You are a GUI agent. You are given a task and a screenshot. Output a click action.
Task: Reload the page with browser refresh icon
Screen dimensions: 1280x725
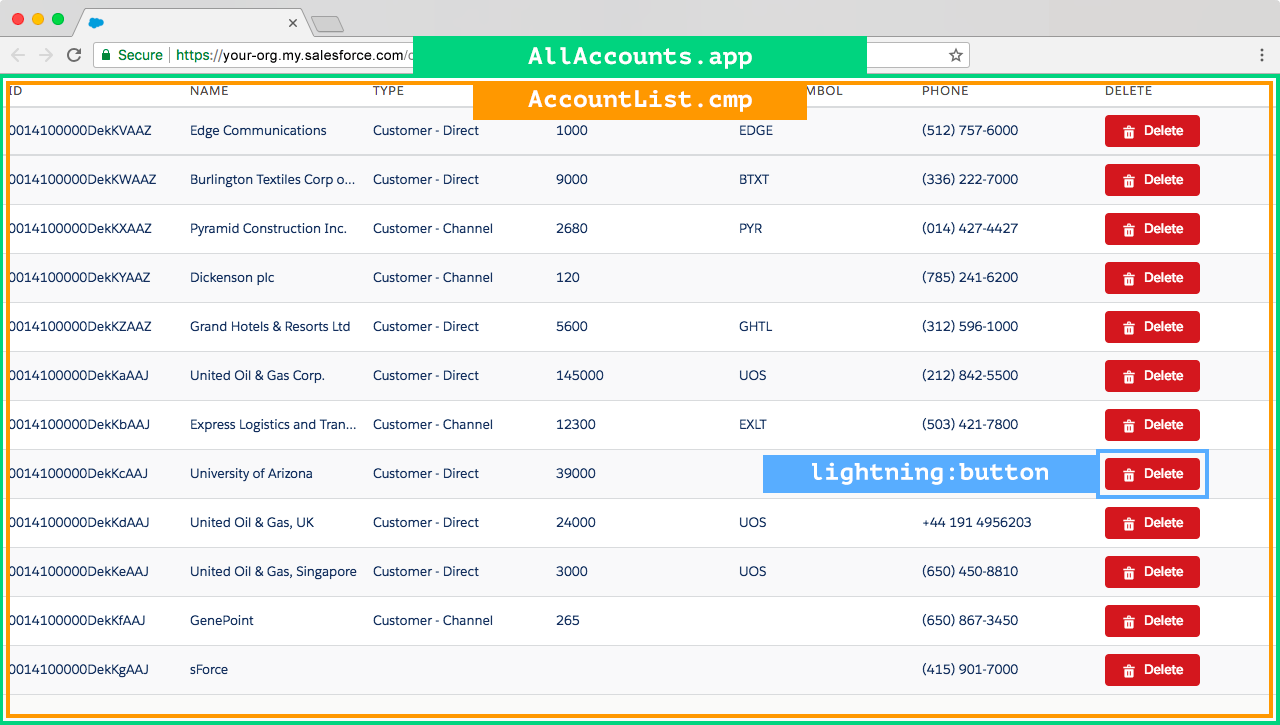coord(74,55)
